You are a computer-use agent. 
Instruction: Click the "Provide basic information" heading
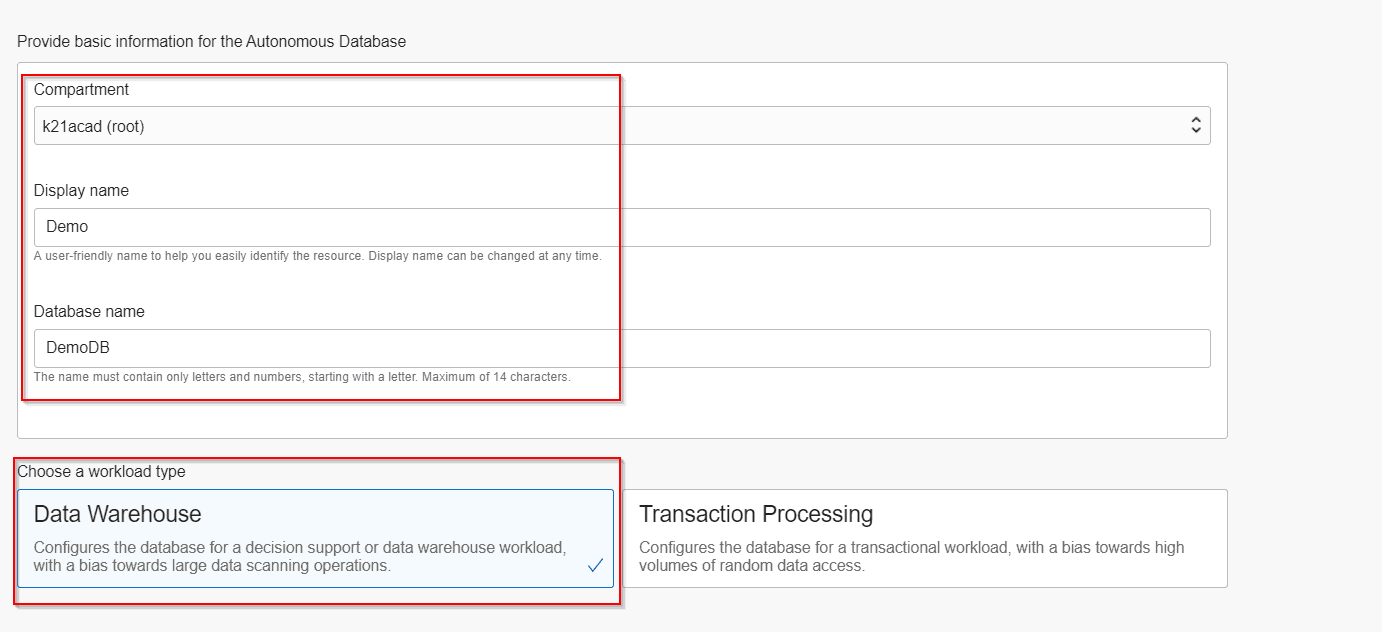pos(211,42)
